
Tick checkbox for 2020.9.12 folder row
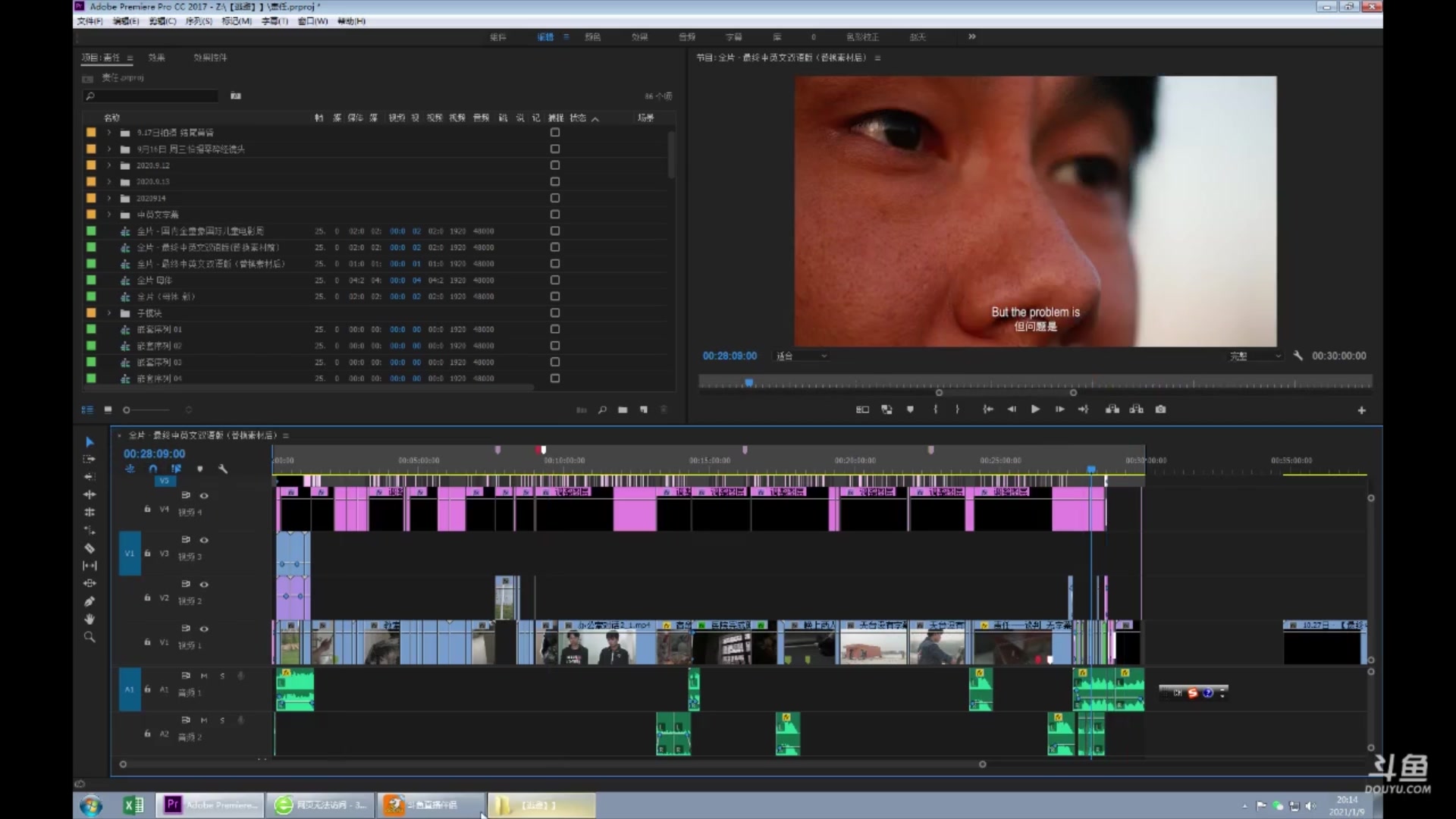click(x=555, y=165)
